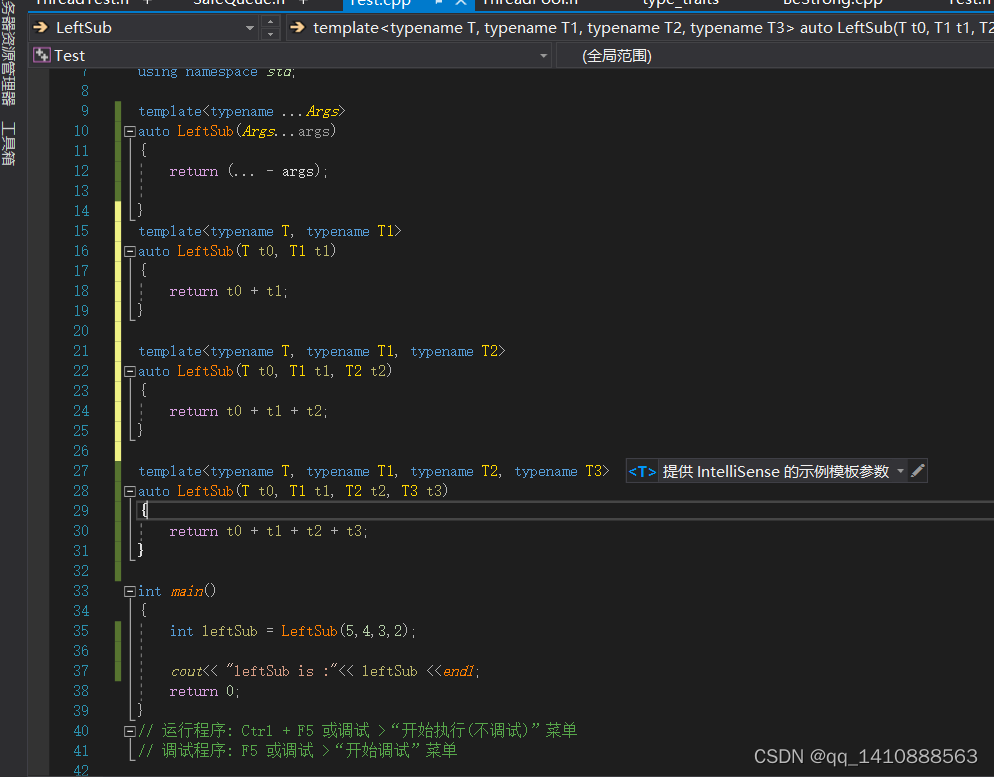Click "return t0 + t1 + t2 + t3;" on line 30

click(268, 531)
